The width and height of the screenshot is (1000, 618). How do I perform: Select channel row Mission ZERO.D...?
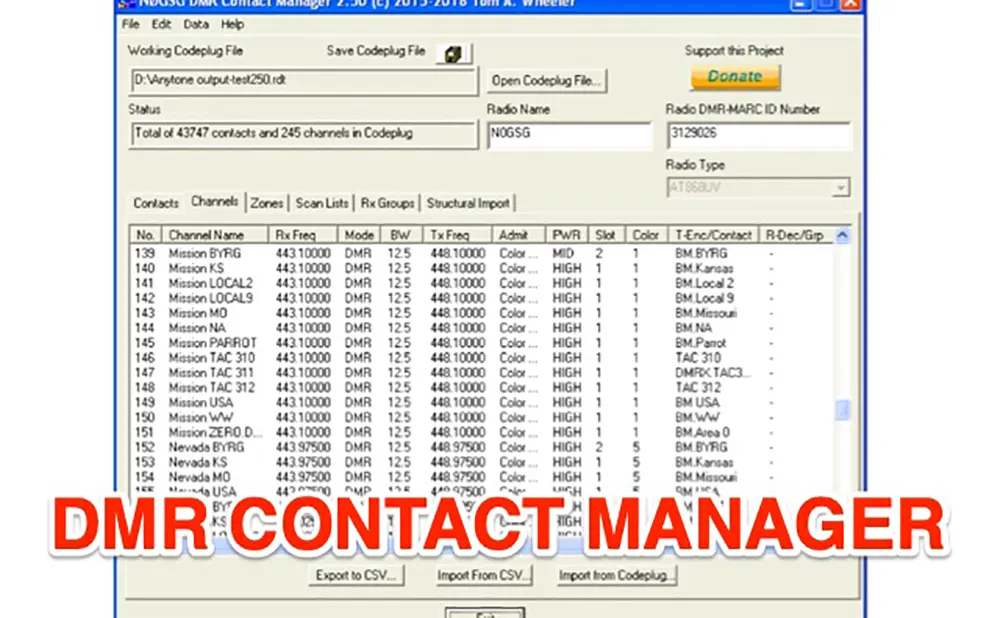[482, 432]
